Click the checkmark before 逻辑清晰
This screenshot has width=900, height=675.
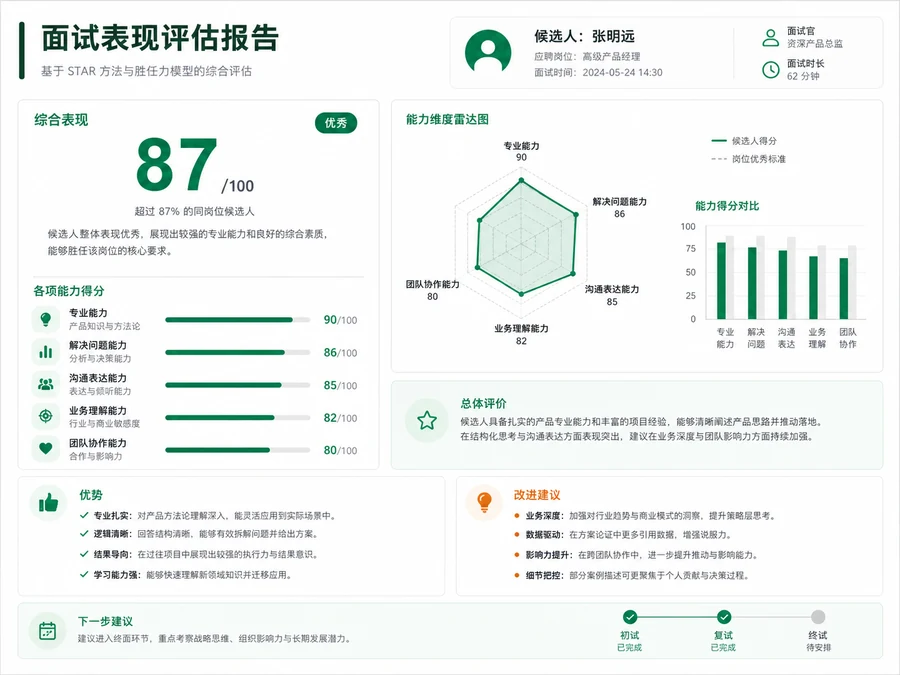(84, 534)
